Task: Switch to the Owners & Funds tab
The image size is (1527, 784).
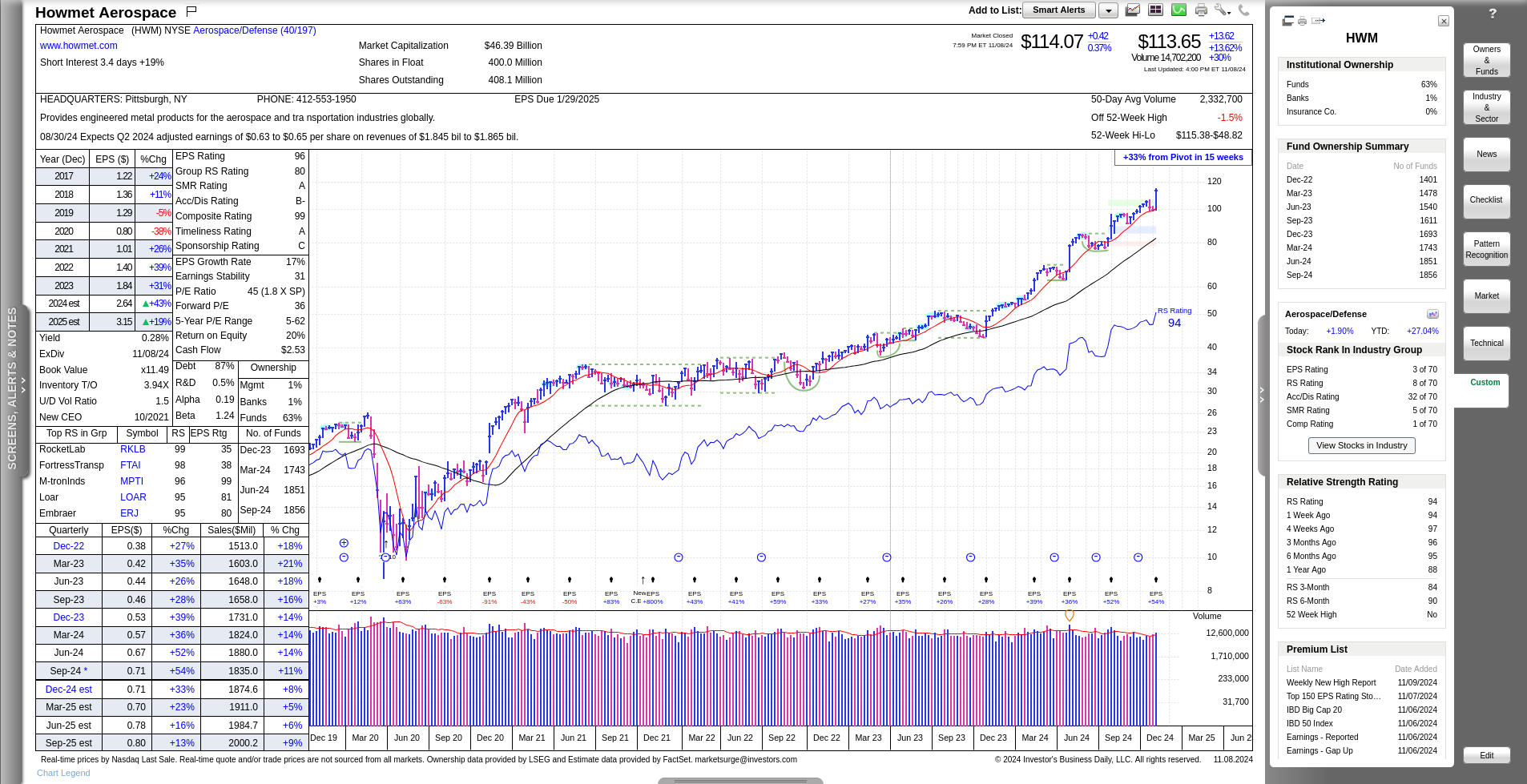Action: pyautogui.click(x=1486, y=60)
